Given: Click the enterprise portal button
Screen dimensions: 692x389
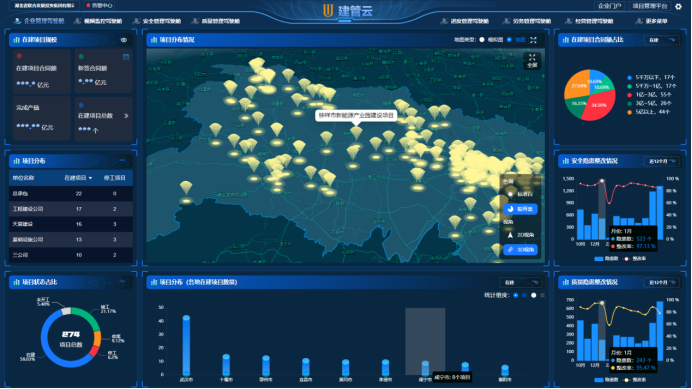Looking at the screenshot, I should point(609,6).
